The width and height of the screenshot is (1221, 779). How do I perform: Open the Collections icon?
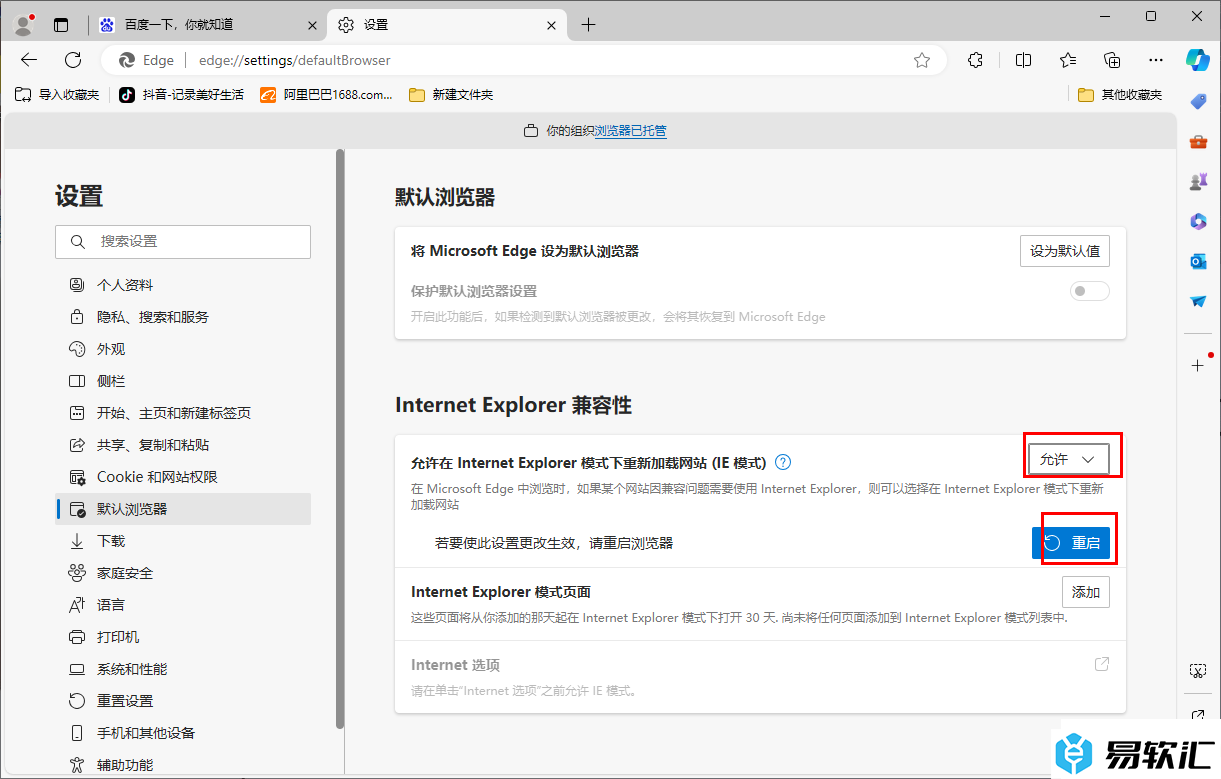pyautogui.click(x=1112, y=60)
